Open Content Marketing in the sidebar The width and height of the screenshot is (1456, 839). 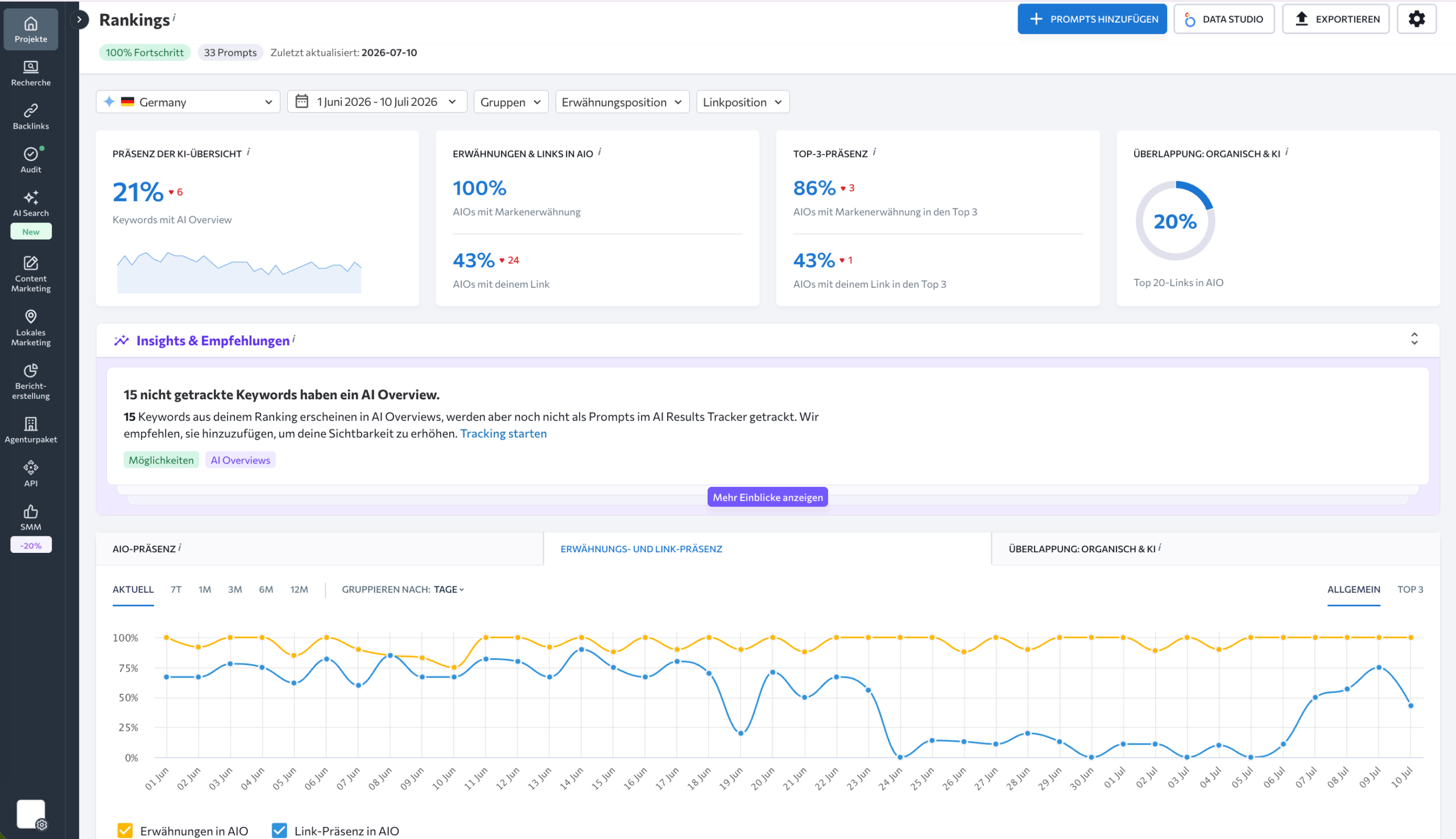[31, 274]
